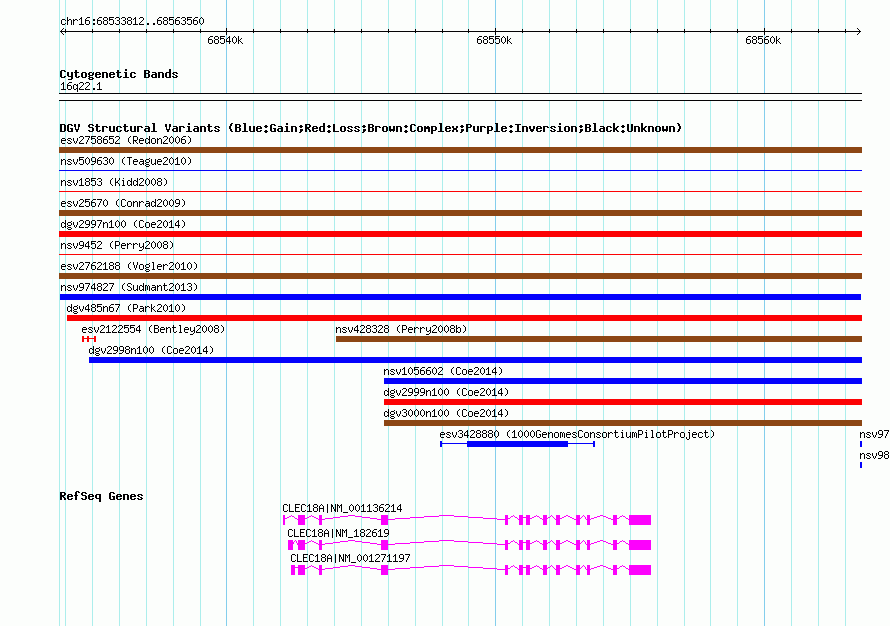
Task: Click the nsv1853 (Kidd2008) label
Action: [114, 182]
